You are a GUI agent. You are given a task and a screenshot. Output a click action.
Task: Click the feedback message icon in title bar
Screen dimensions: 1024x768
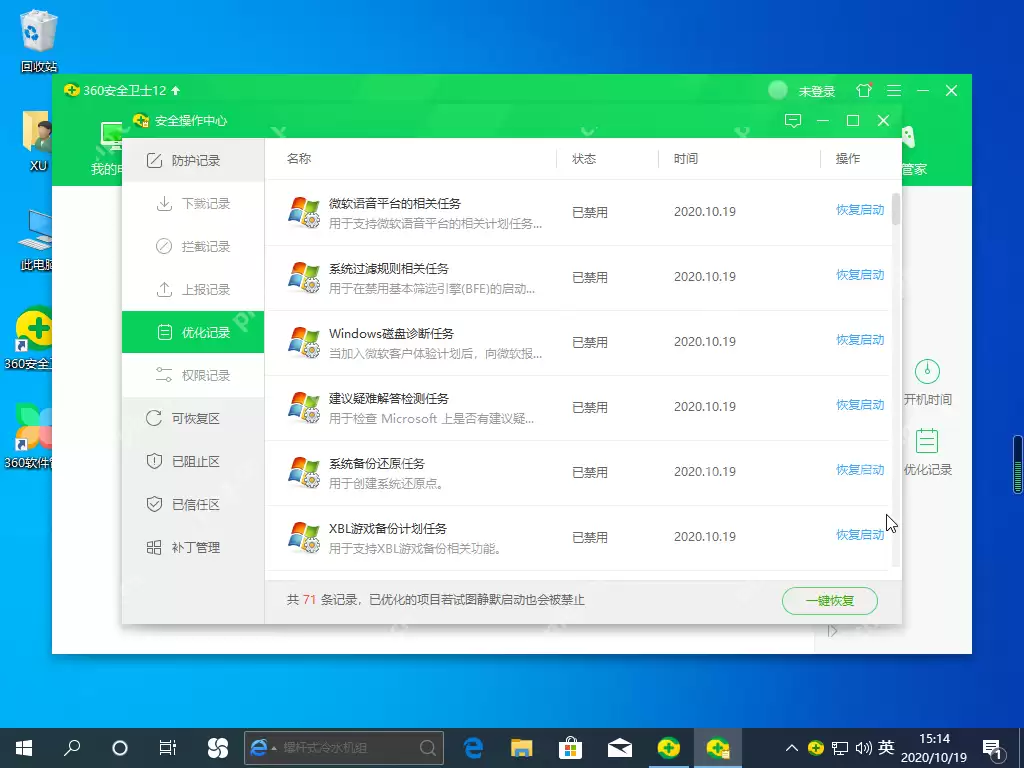(793, 121)
